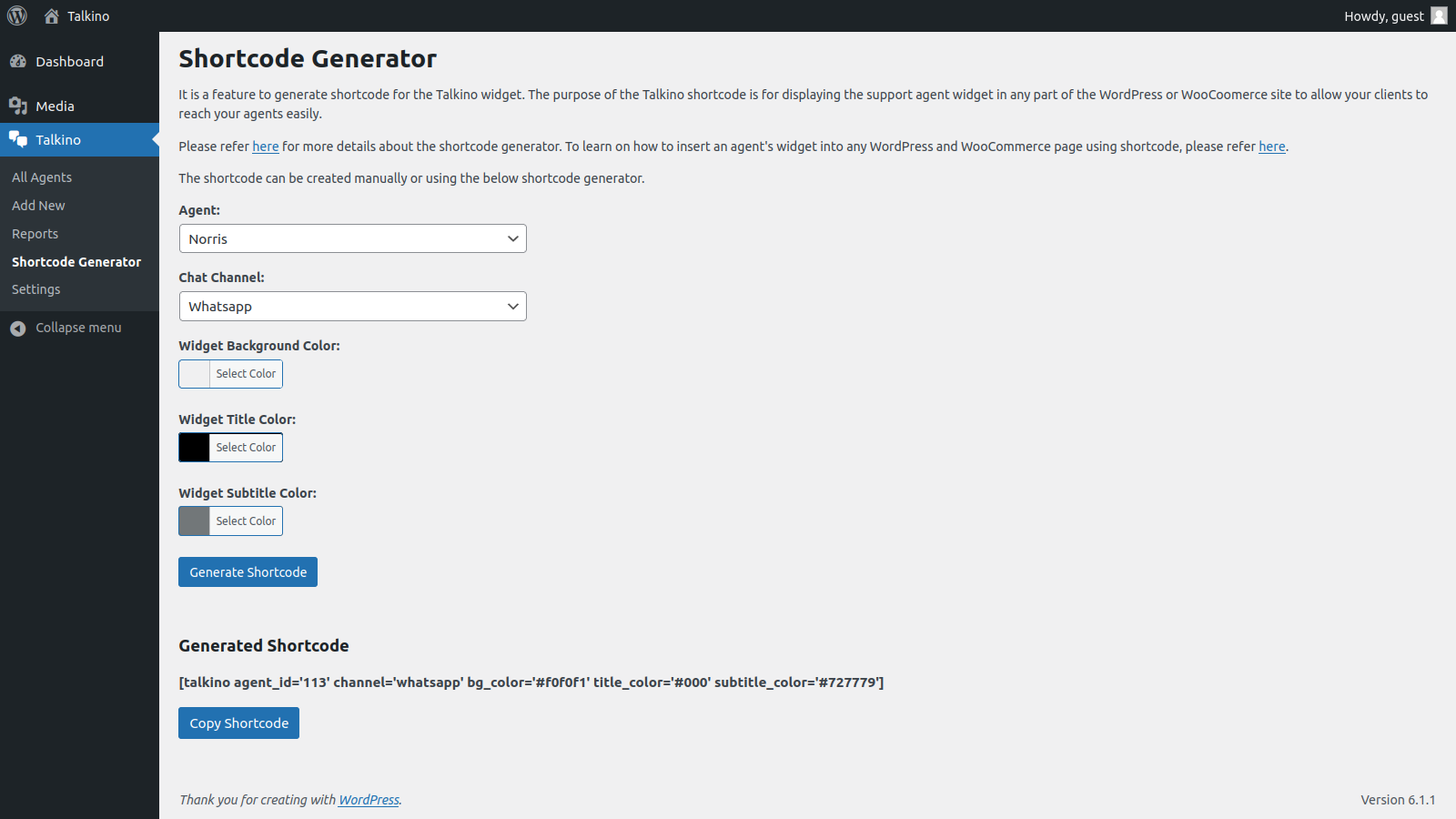Viewport: 1456px width, 819px height.
Task: Click the Generated Shortcode heading
Action: [x=264, y=646]
